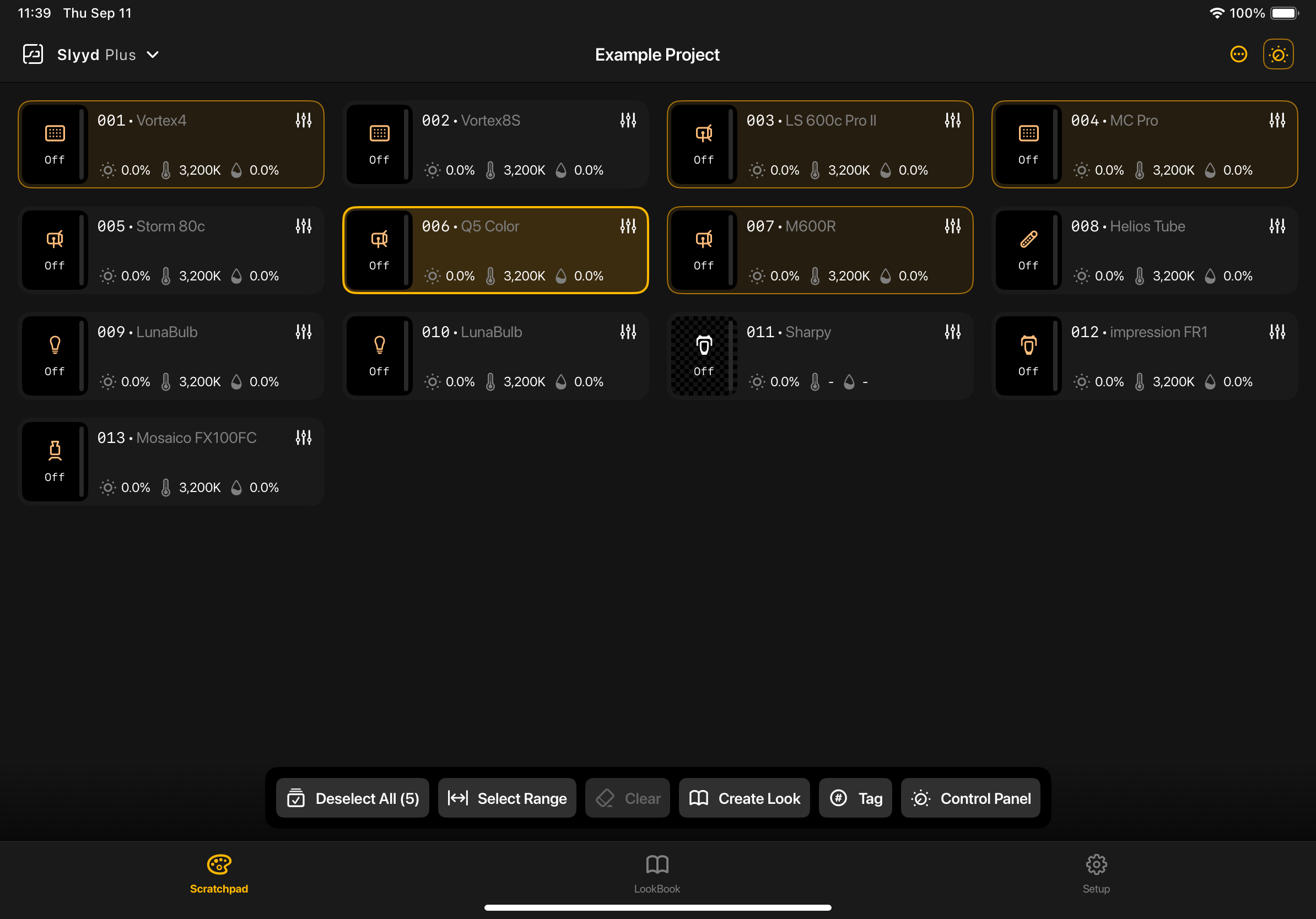Click the brightness dial icon top-right
The height and width of the screenshot is (919, 1316).
click(x=1277, y=55)
